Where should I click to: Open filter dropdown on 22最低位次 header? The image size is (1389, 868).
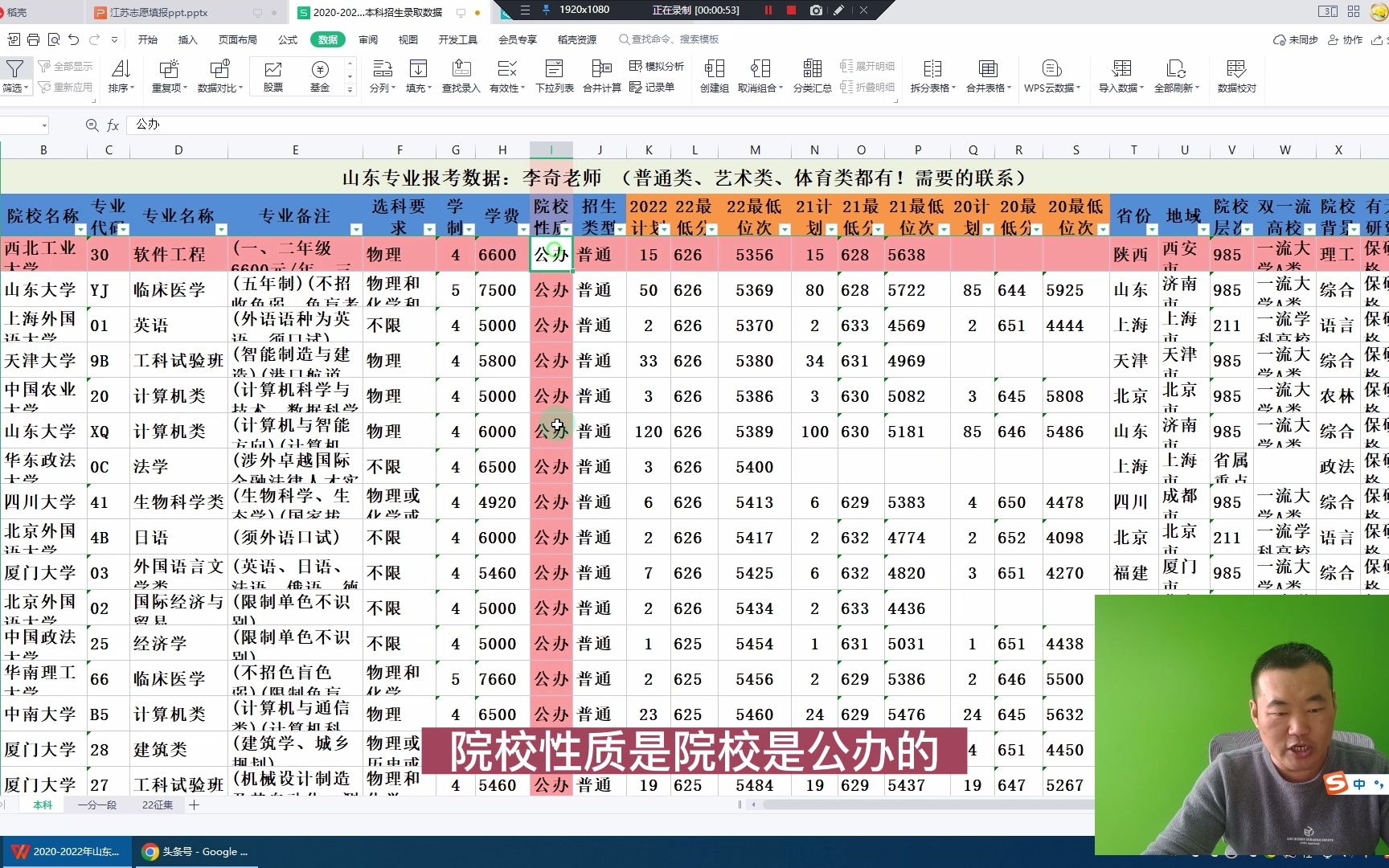click(x=785, y=230)
